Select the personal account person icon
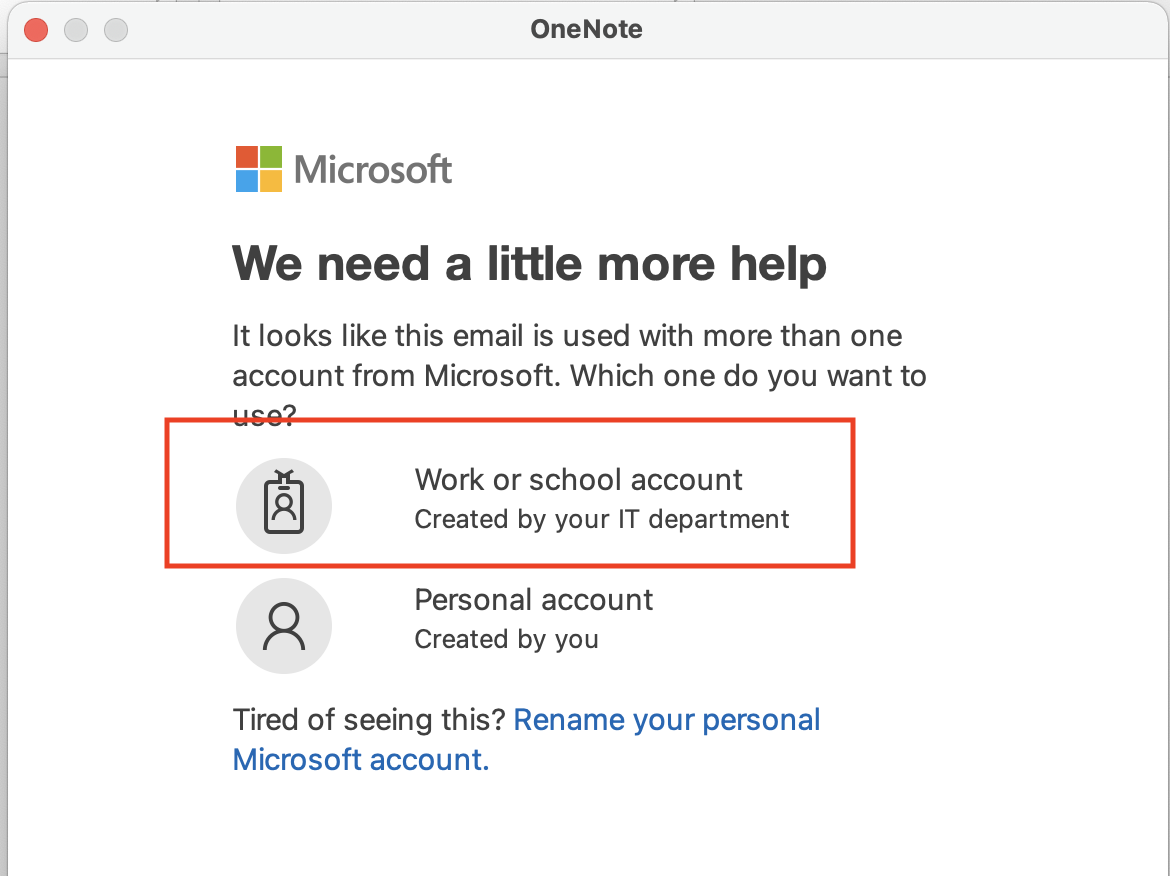 284,626
